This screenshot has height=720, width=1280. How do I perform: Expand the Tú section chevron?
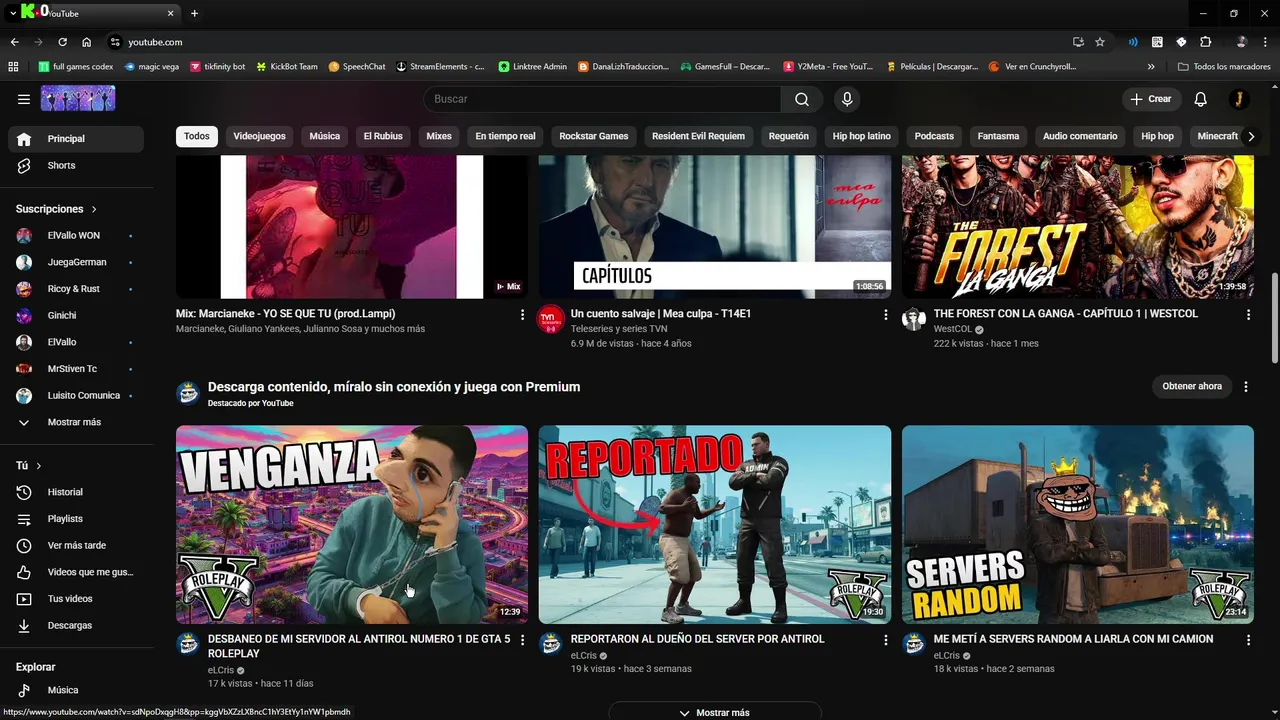(x=39, y=466)
